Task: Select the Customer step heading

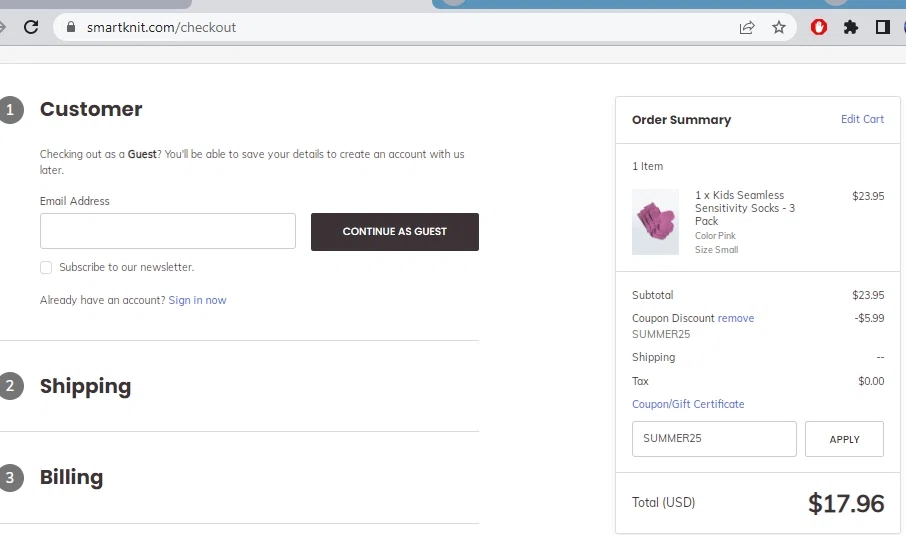Action: click(x=91, y=109)
